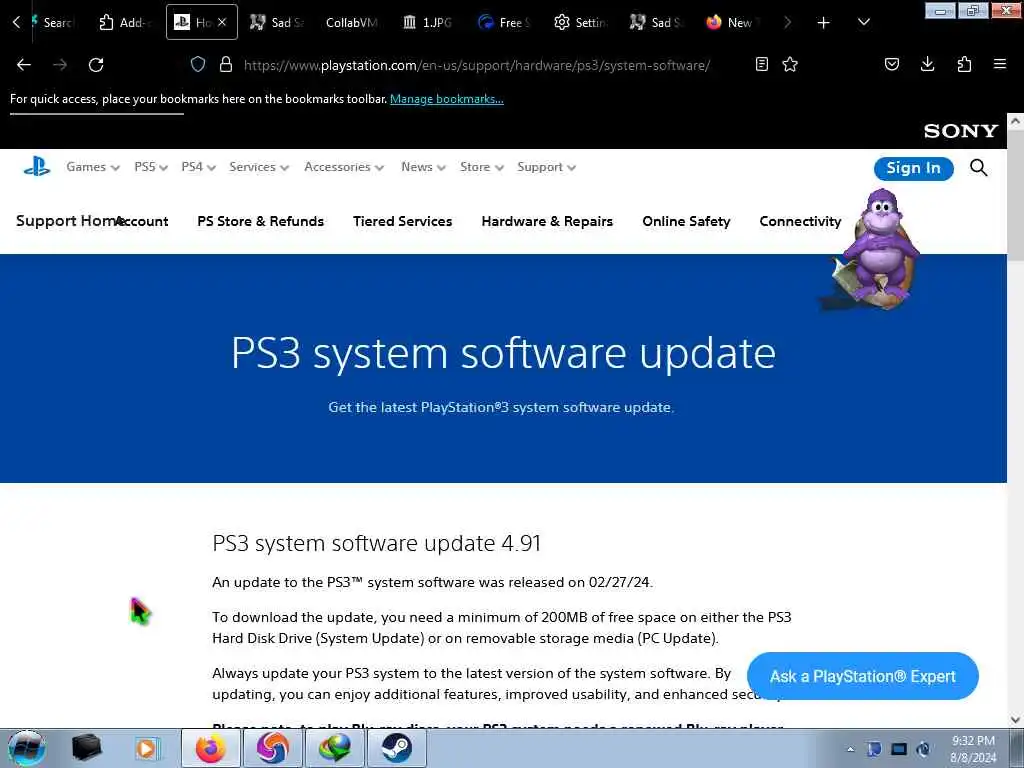Switch to the Add-ons tab
The height and width of the screenshot is (768, 1024).
click(124, 22)
